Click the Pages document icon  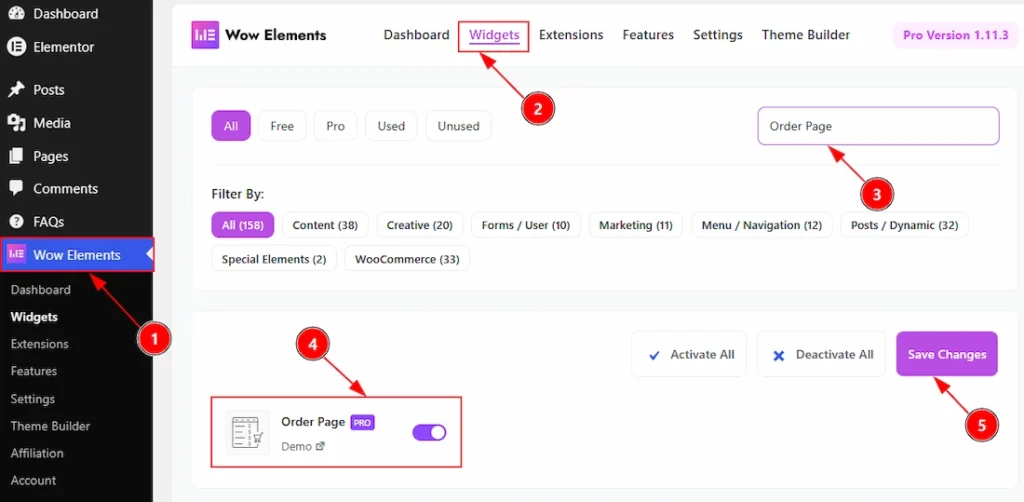16,156
